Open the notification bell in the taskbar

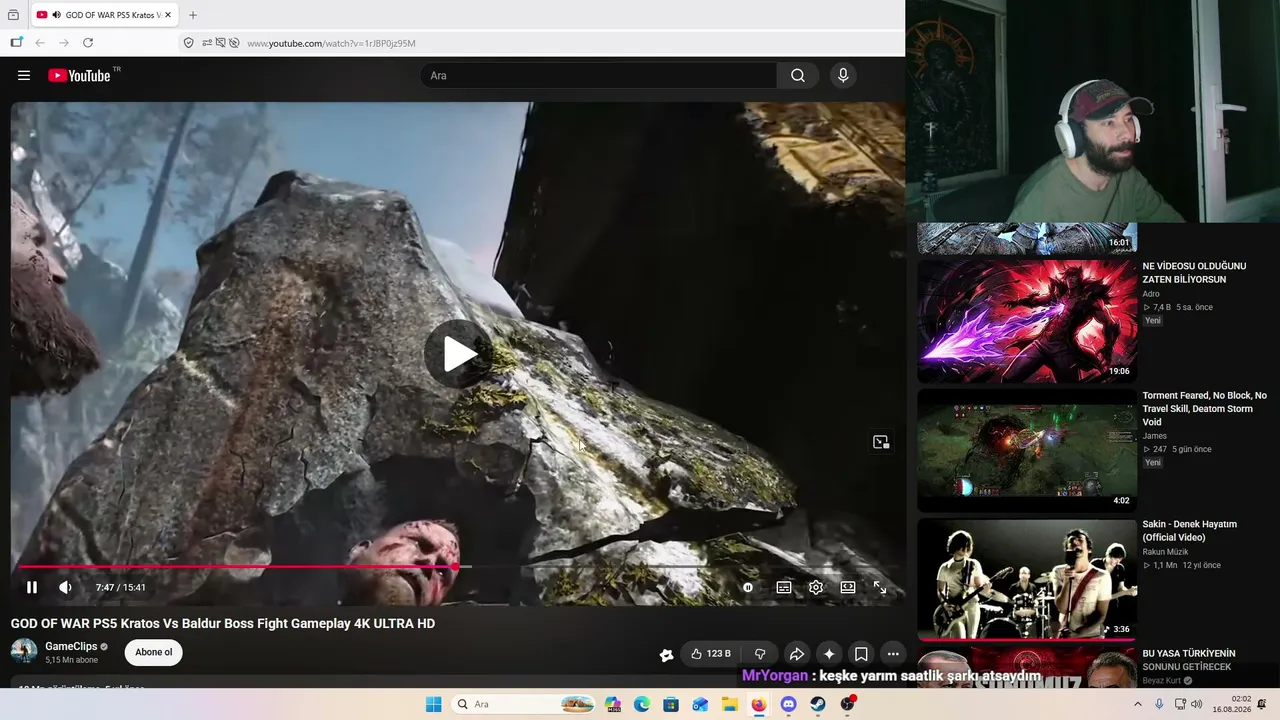[x=1262, y=704]
